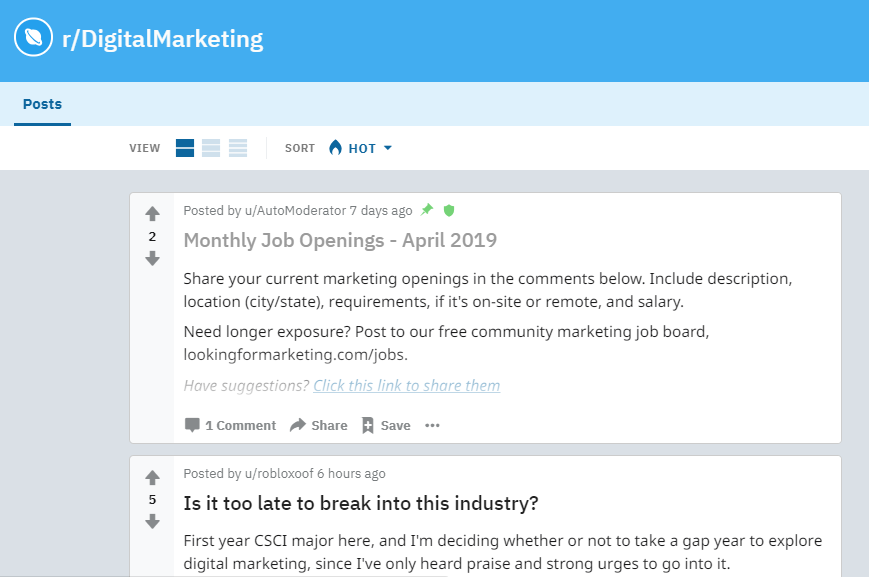Click the r/DigitalMarketing community logo icon
The image size is (869, 577).
point(33,38)
